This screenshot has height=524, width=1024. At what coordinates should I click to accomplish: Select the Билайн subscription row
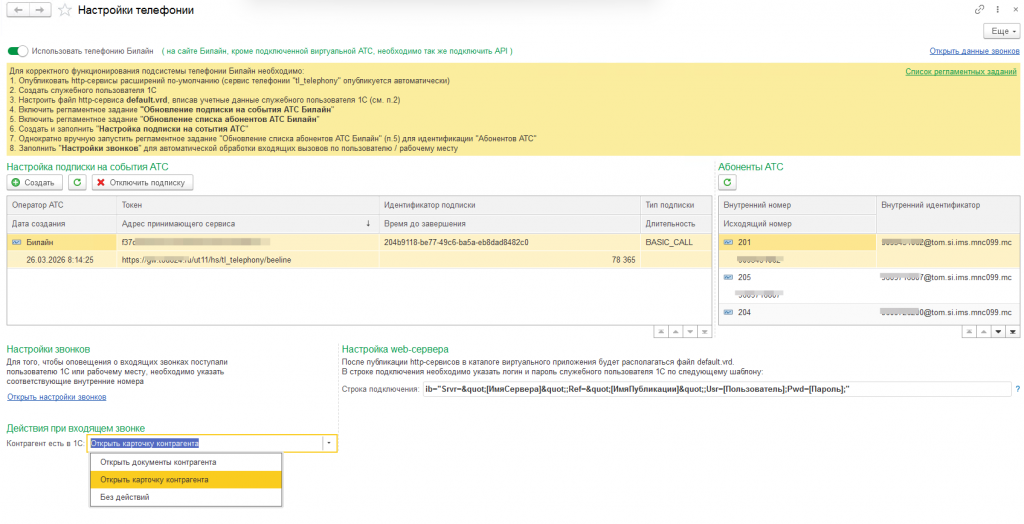click(x=359, y=251)
